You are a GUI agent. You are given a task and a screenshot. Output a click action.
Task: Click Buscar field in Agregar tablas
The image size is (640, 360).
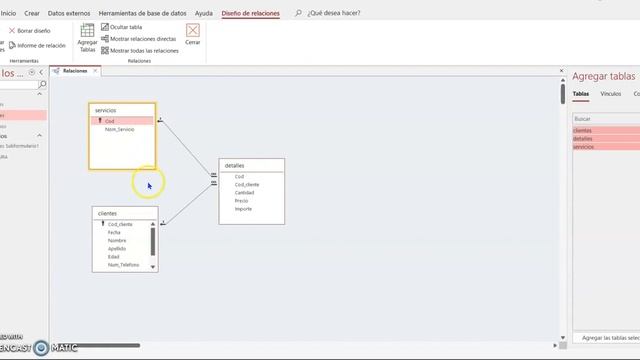[x=606, y=119]
